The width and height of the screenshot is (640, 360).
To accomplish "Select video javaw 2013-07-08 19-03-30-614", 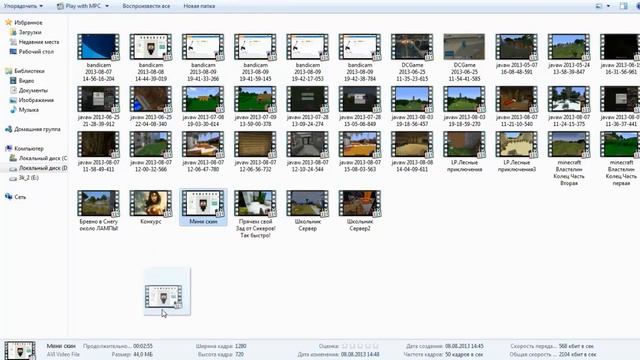I will (203, 107).
